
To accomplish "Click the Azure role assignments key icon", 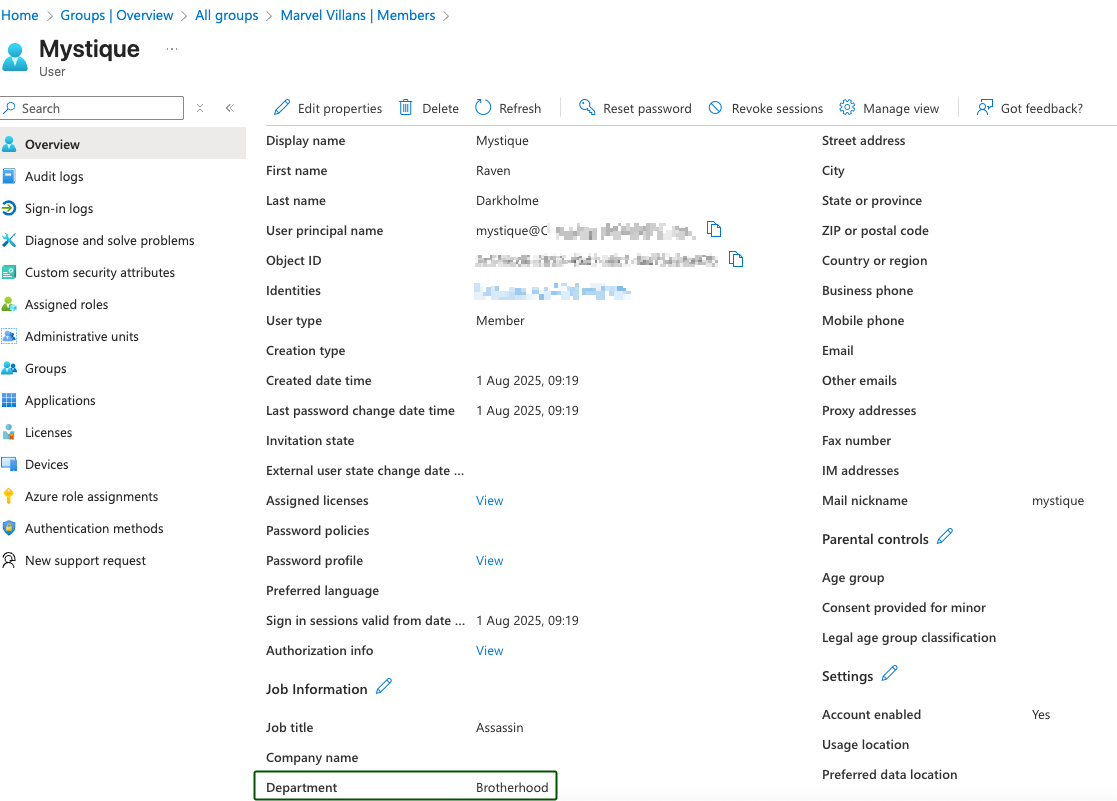I will (x=9, y=496).
